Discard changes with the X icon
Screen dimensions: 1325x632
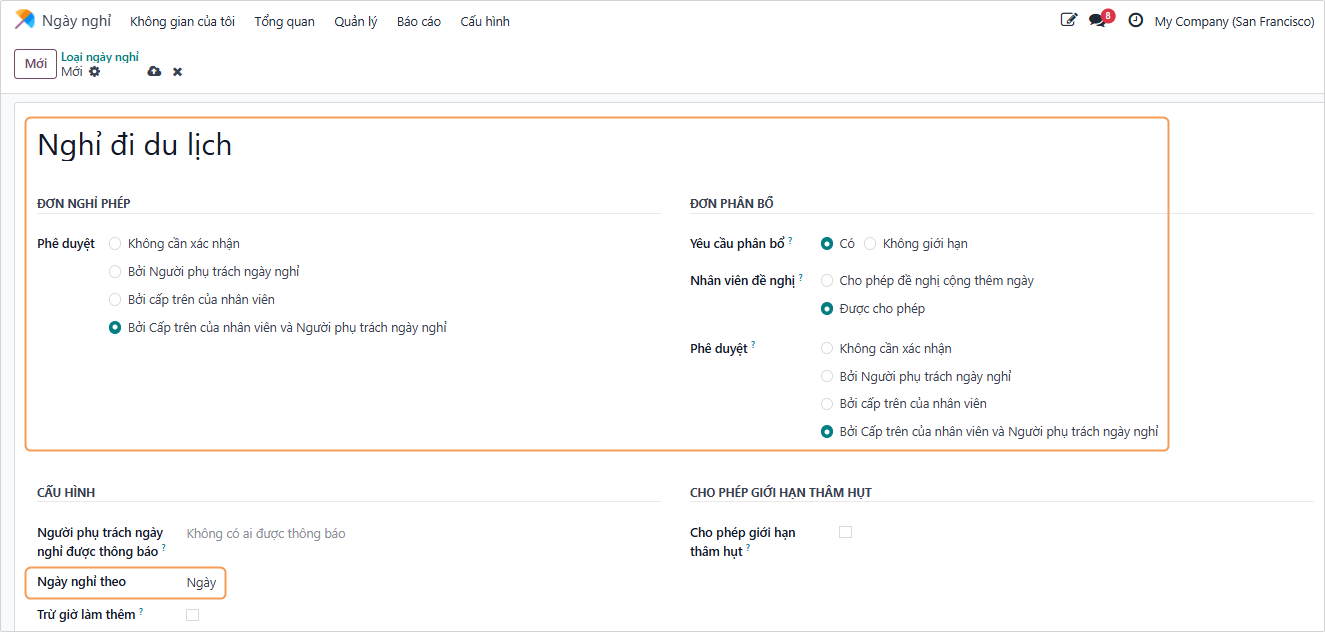tap(177, 72)
